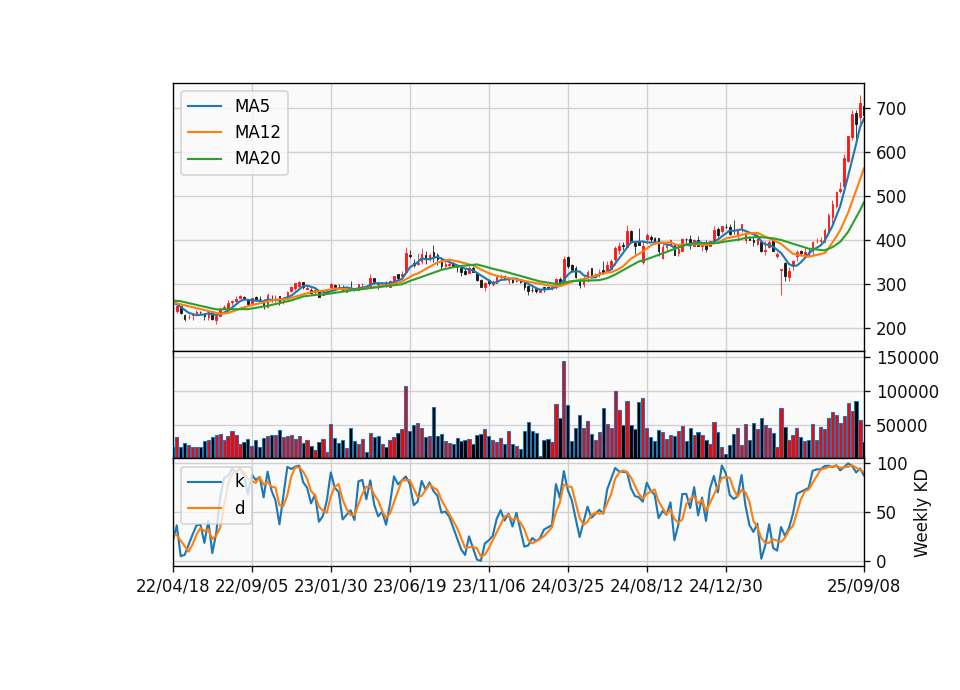This screenshot has width=960, height=690.
Task: Click the MA12 legend label
Action: tap(257, 132)
